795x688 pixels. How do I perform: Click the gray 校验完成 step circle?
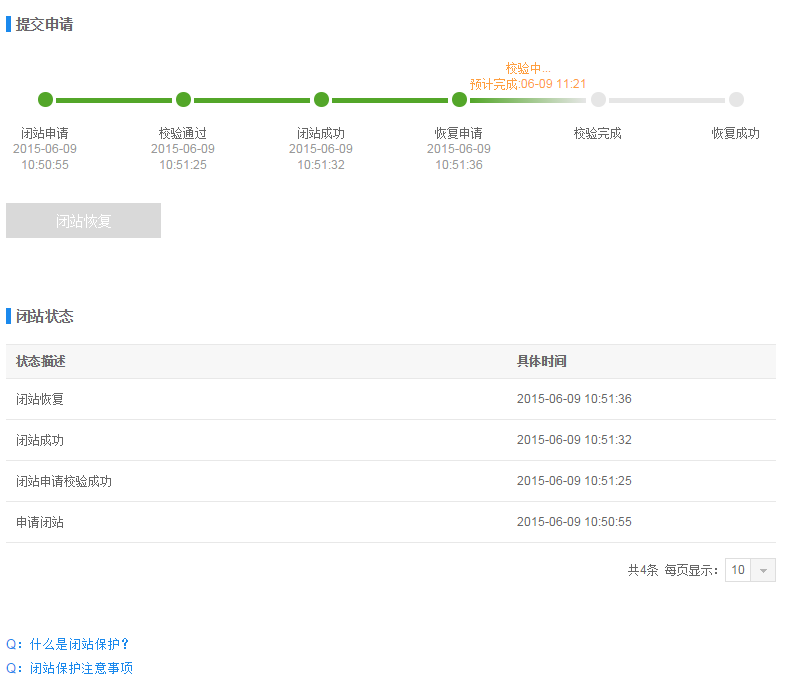598,99
